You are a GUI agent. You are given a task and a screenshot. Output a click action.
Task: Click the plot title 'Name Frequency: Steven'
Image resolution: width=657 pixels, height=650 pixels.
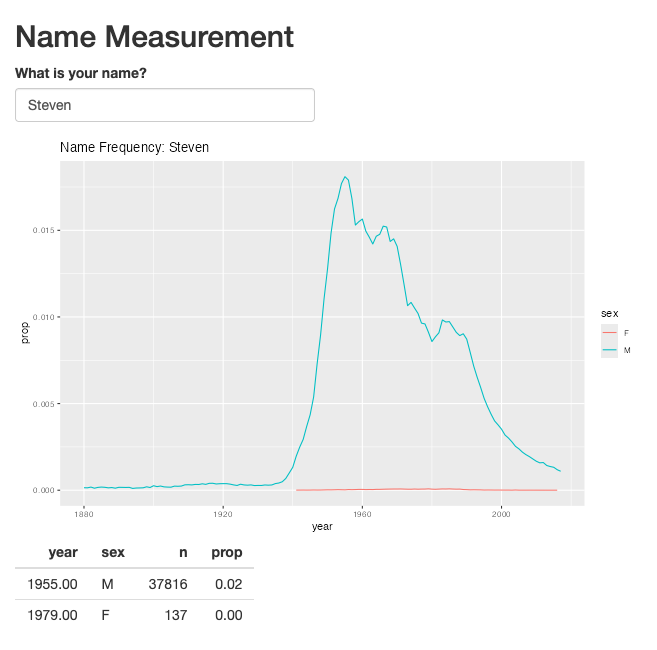point(135,148)
